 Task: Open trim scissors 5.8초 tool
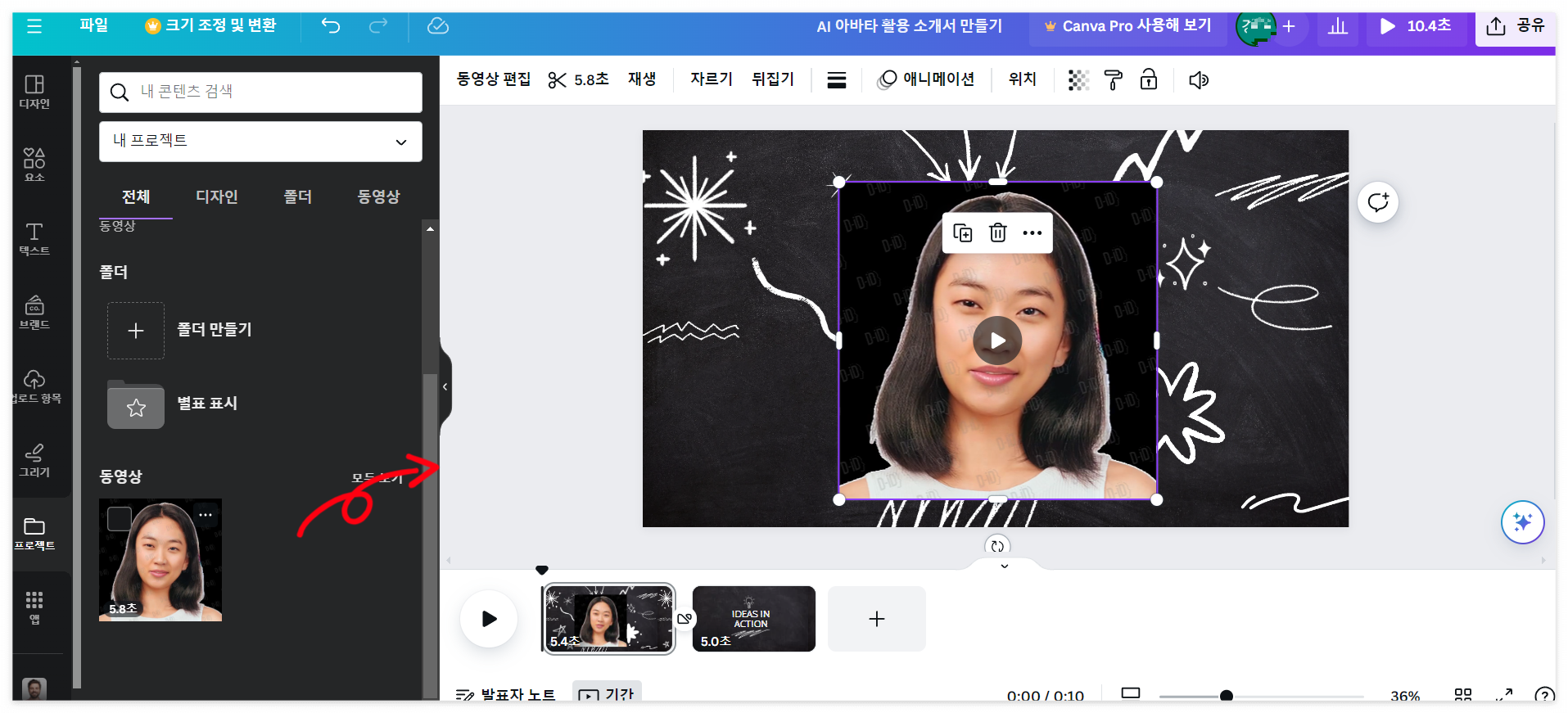pyautogui.click(x=579, y=79)
